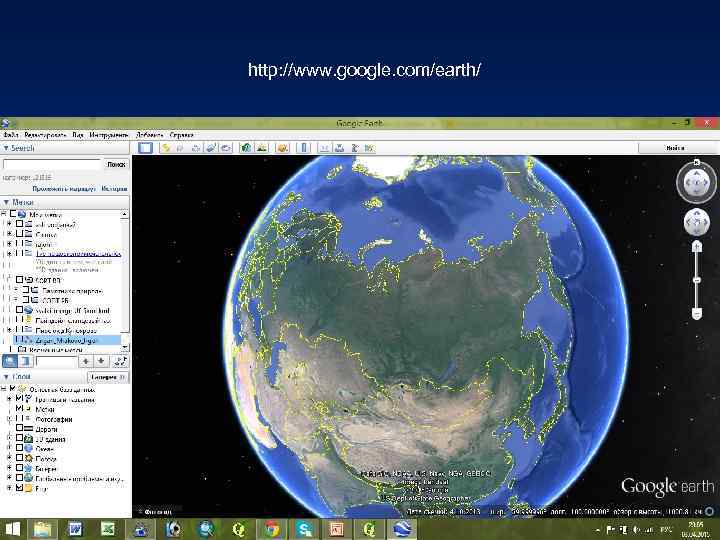Show historical imagery clock icon
The image size is (720, 540).
pyautogui.click(x=246, y=148)
